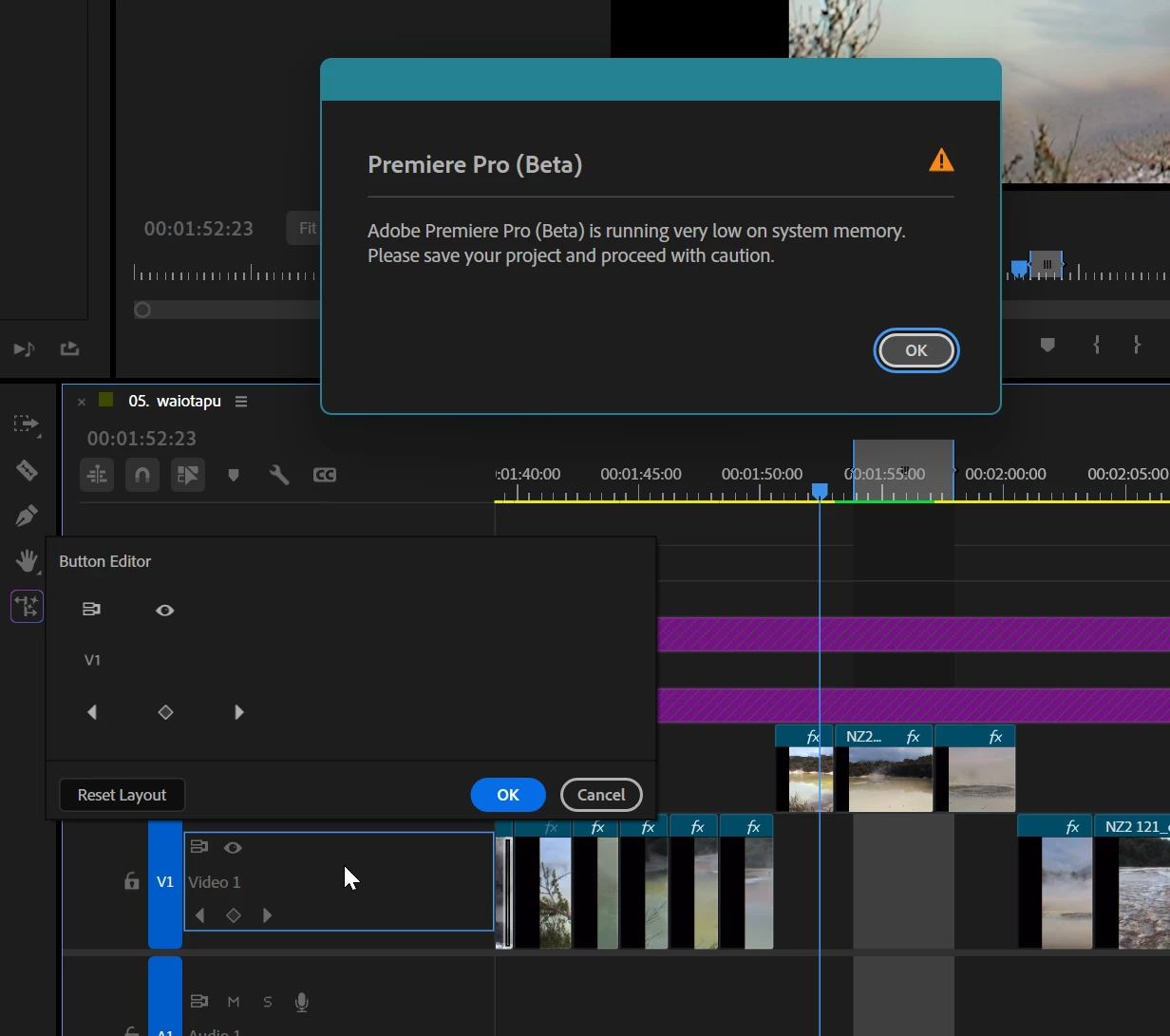This screenshot has height=1036, width=1170.
Task: Click the warning triangle icon in dialog
Action: coord(941,160)
